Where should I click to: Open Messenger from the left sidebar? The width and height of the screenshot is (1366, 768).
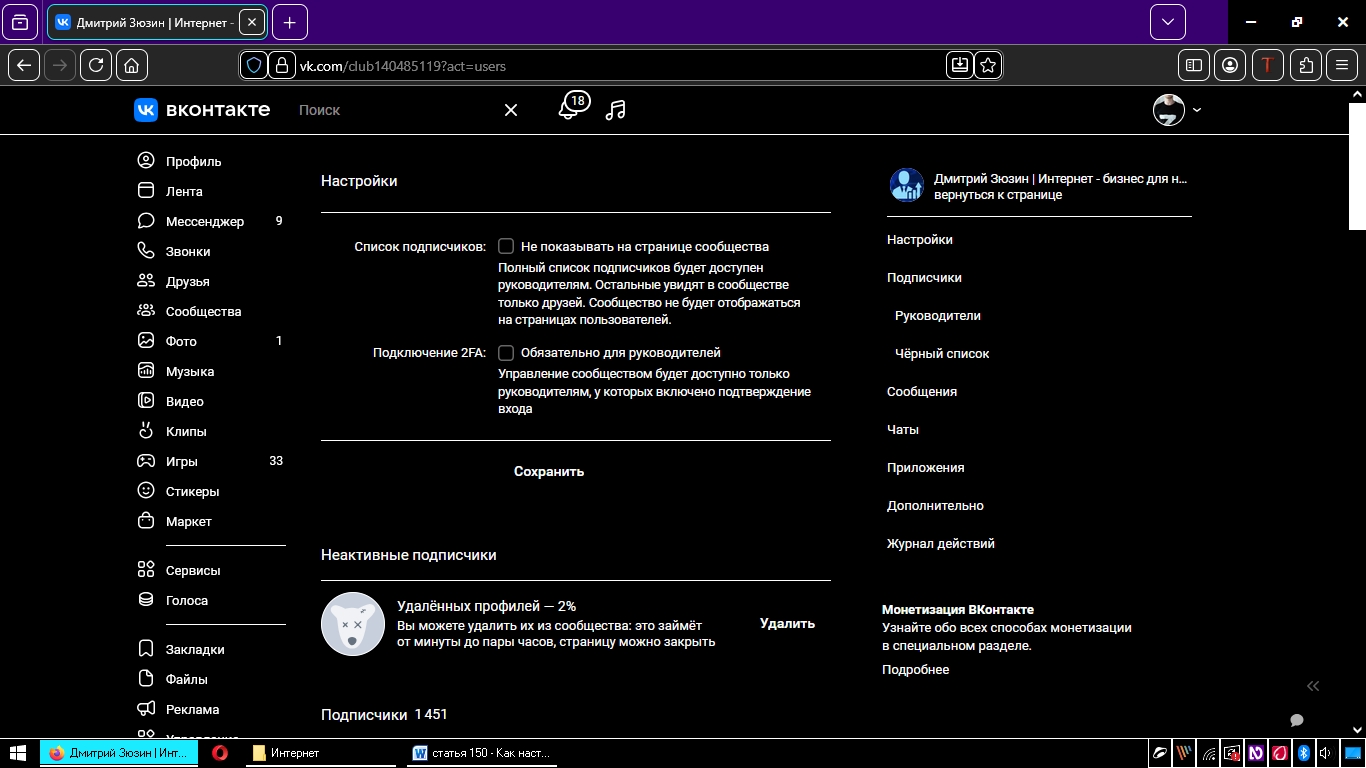tap(204, 221)
